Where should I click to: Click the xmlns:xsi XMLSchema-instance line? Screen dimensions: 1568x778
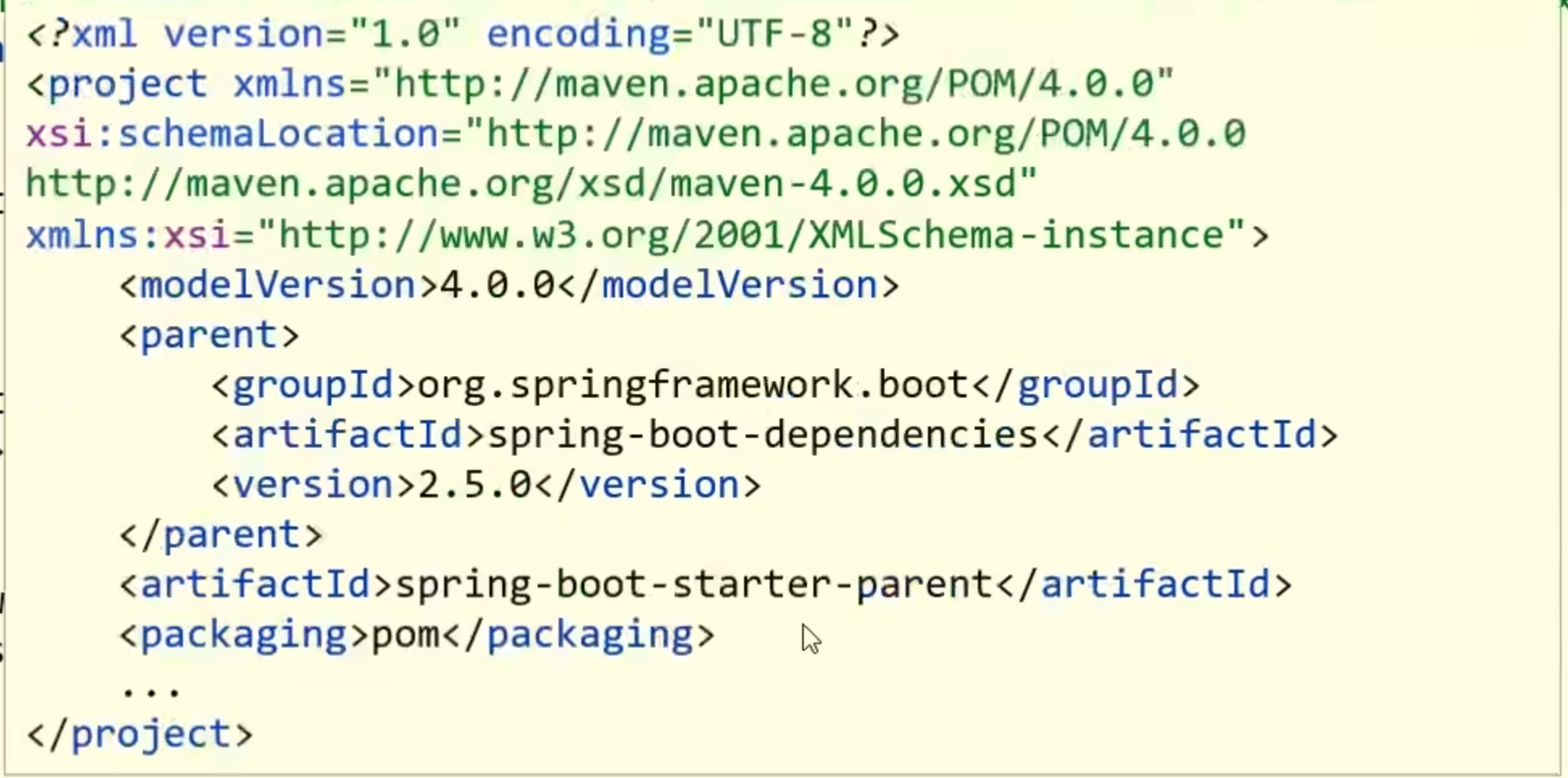[x=647, y=235]
